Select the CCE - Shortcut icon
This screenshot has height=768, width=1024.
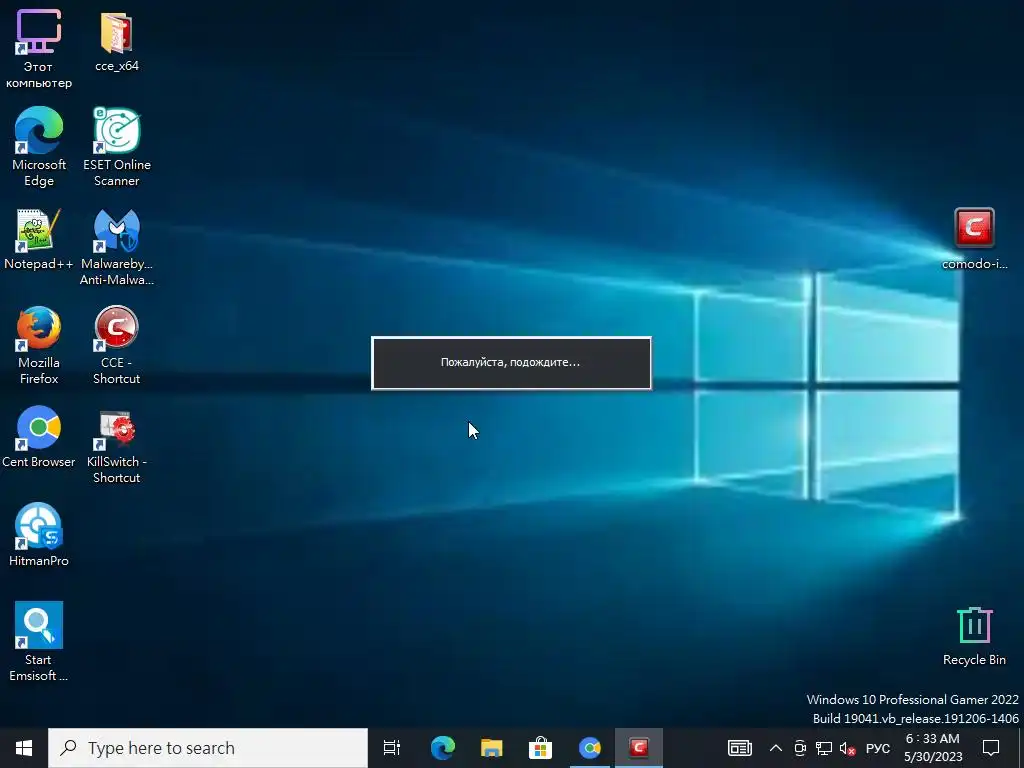tap(117, 345)
